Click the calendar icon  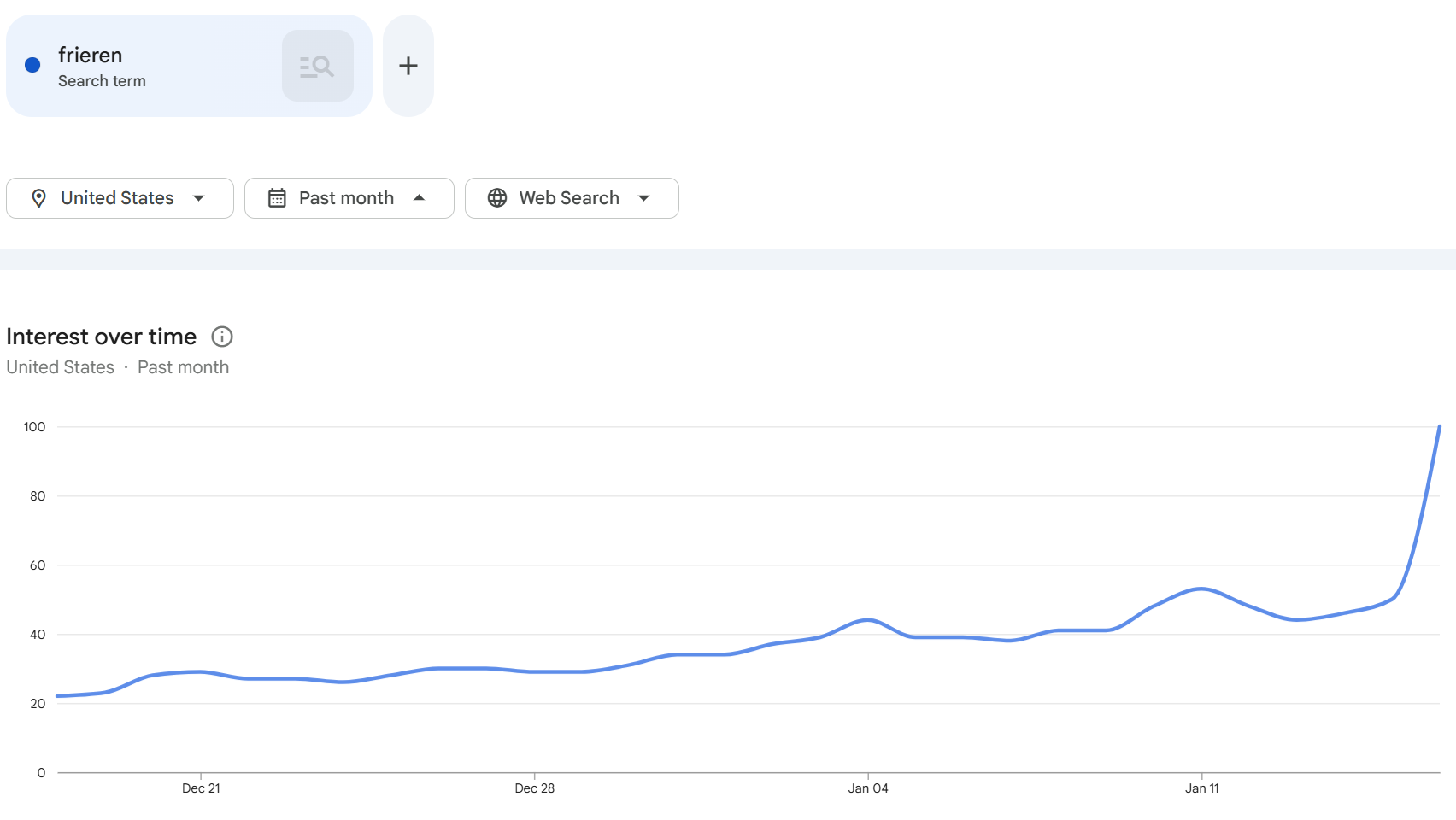click(x=277, y=198)
